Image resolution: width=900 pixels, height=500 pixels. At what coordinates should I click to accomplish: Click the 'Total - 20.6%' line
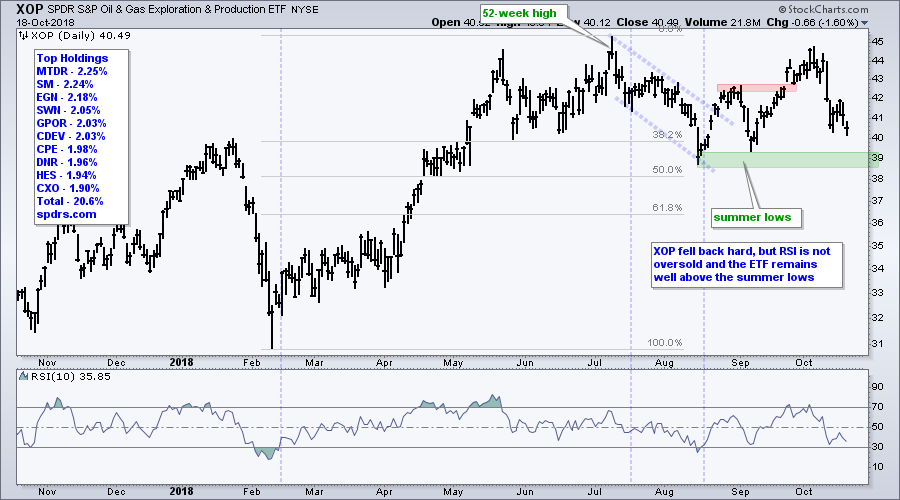[x=70, y=201]
